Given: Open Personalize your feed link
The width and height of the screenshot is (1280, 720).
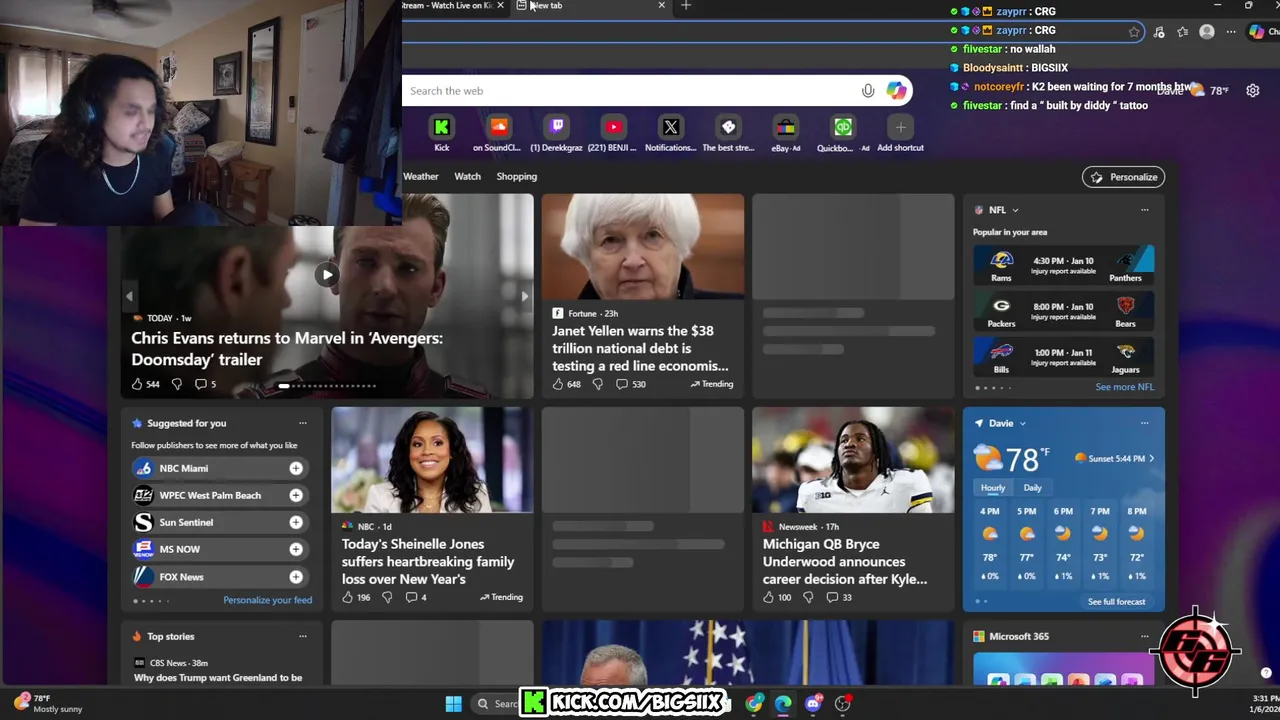Looking at the screenshot, I should click(267, 600).
